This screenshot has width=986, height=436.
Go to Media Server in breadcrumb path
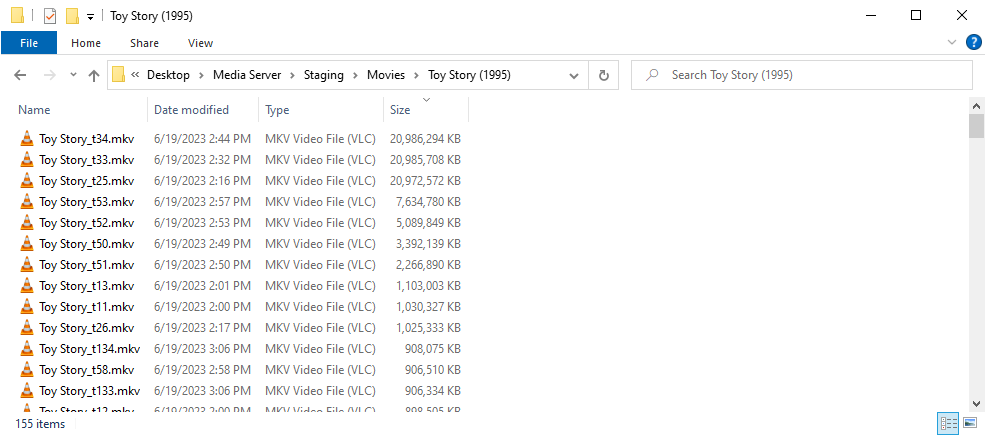click(247, 75)
